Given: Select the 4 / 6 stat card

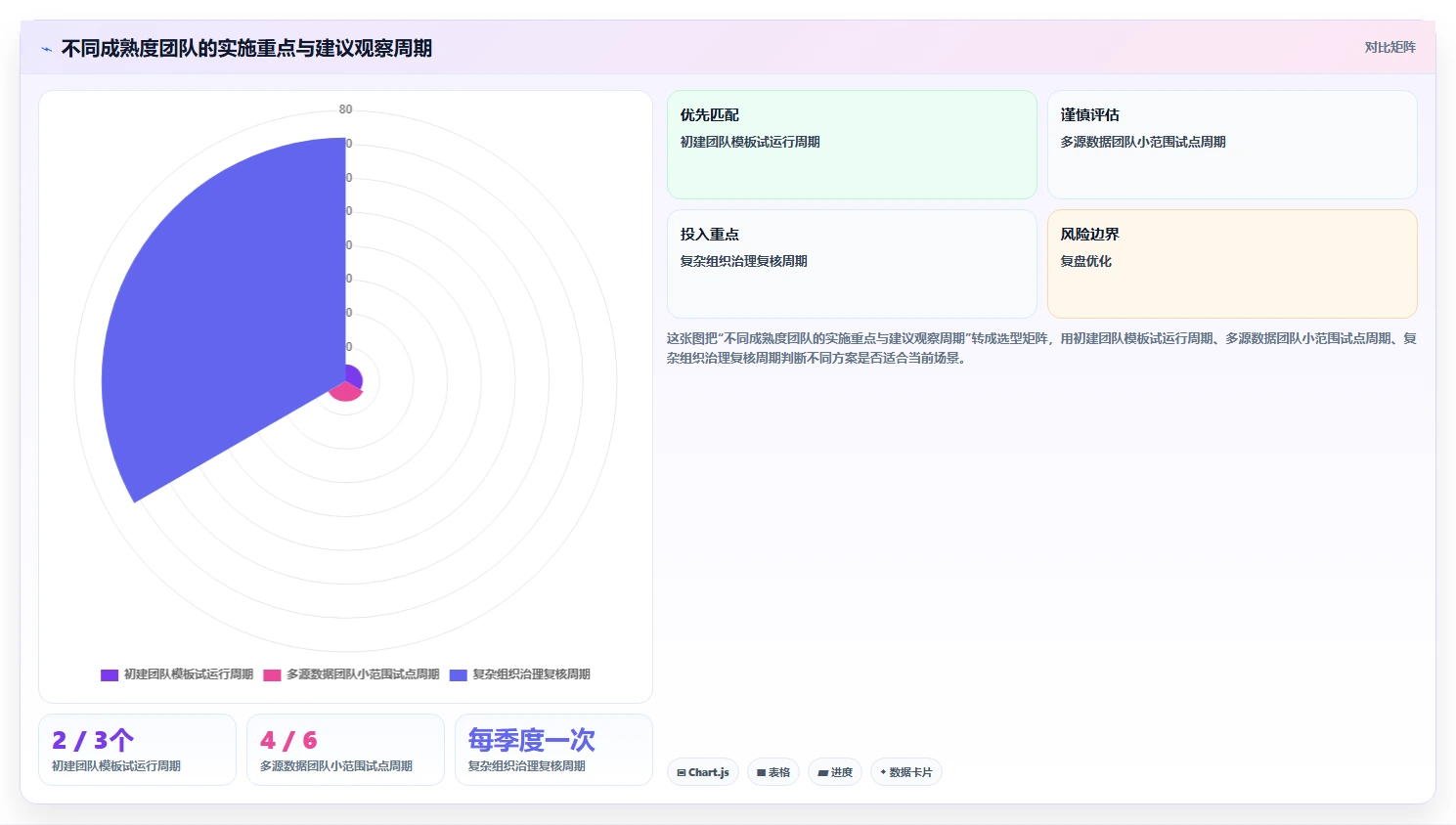Looking at the screenshot, I should pyautogui.click(x=345, y=750).
